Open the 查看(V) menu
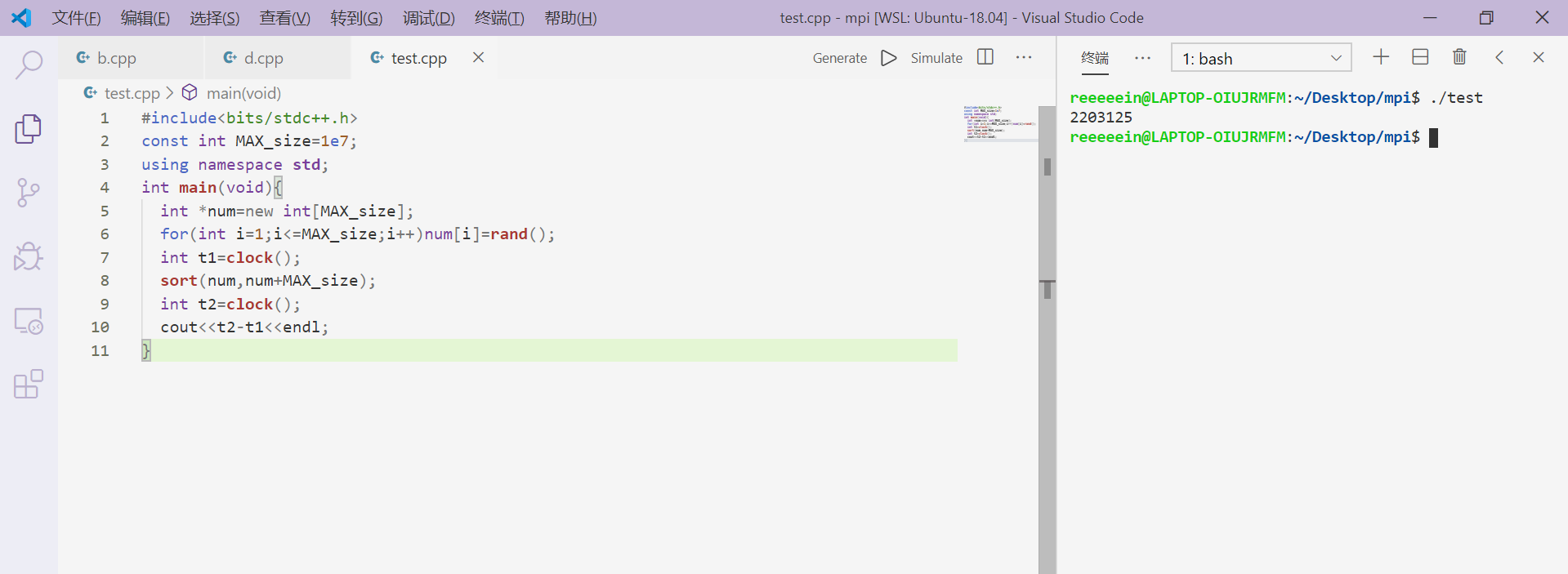Image resolution: width=1568 pixels, height=574 pixels. pyautogui.click(x=285, y=18)
